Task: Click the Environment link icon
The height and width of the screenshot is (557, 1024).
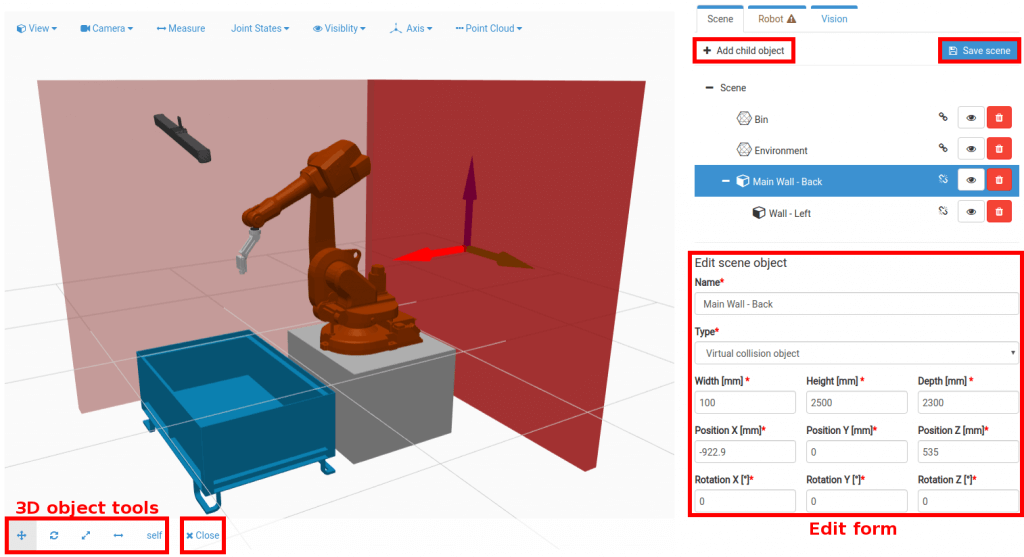Action: click(x=943, y=148)
